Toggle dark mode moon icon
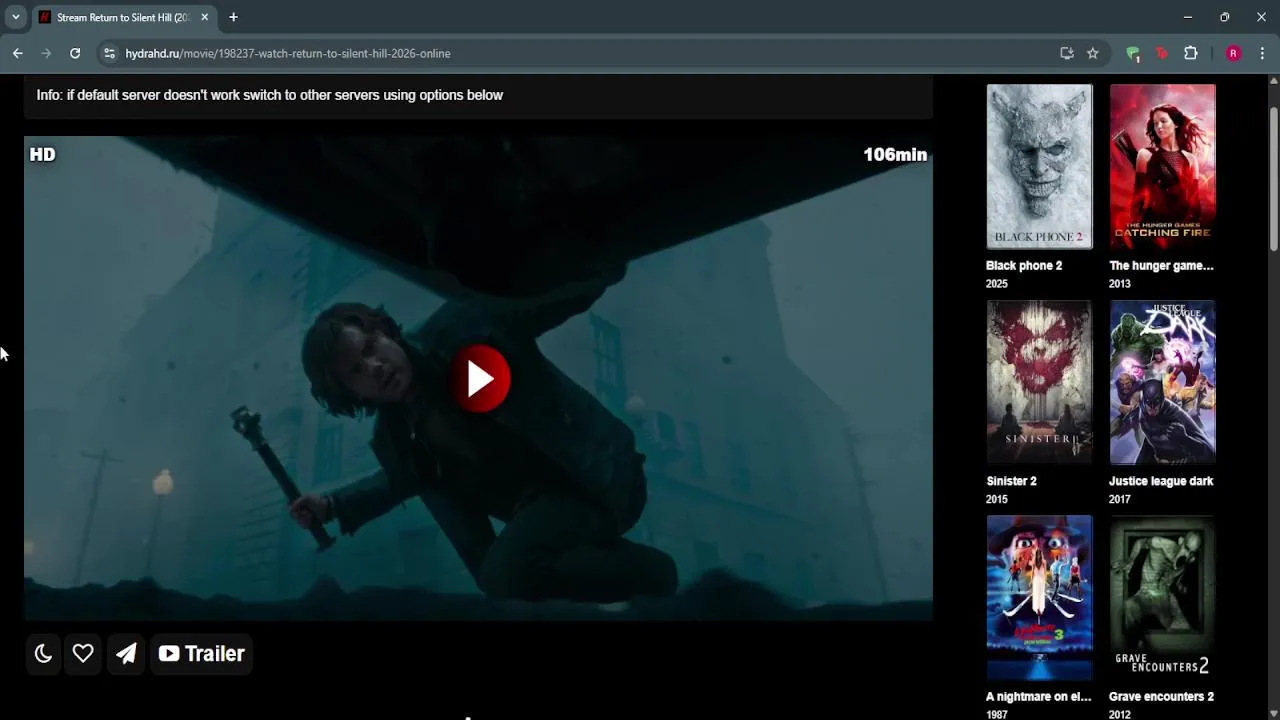The width and height of the screenshot is (1280, 720). [43, 653]
